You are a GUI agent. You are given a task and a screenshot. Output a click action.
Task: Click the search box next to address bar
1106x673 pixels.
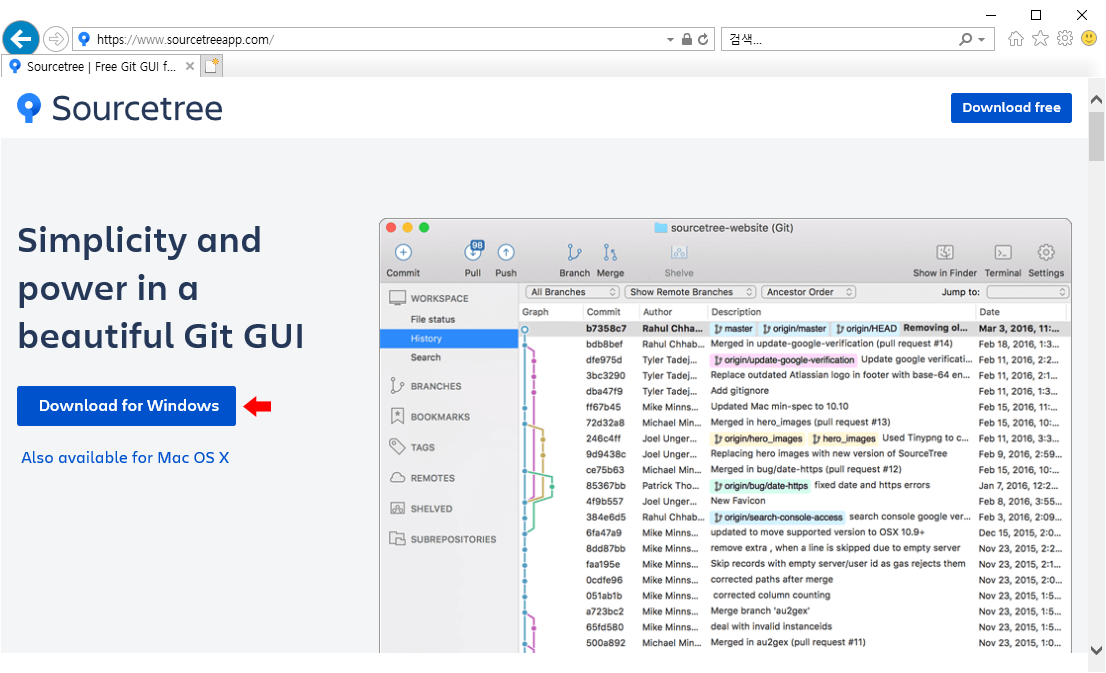839,40
